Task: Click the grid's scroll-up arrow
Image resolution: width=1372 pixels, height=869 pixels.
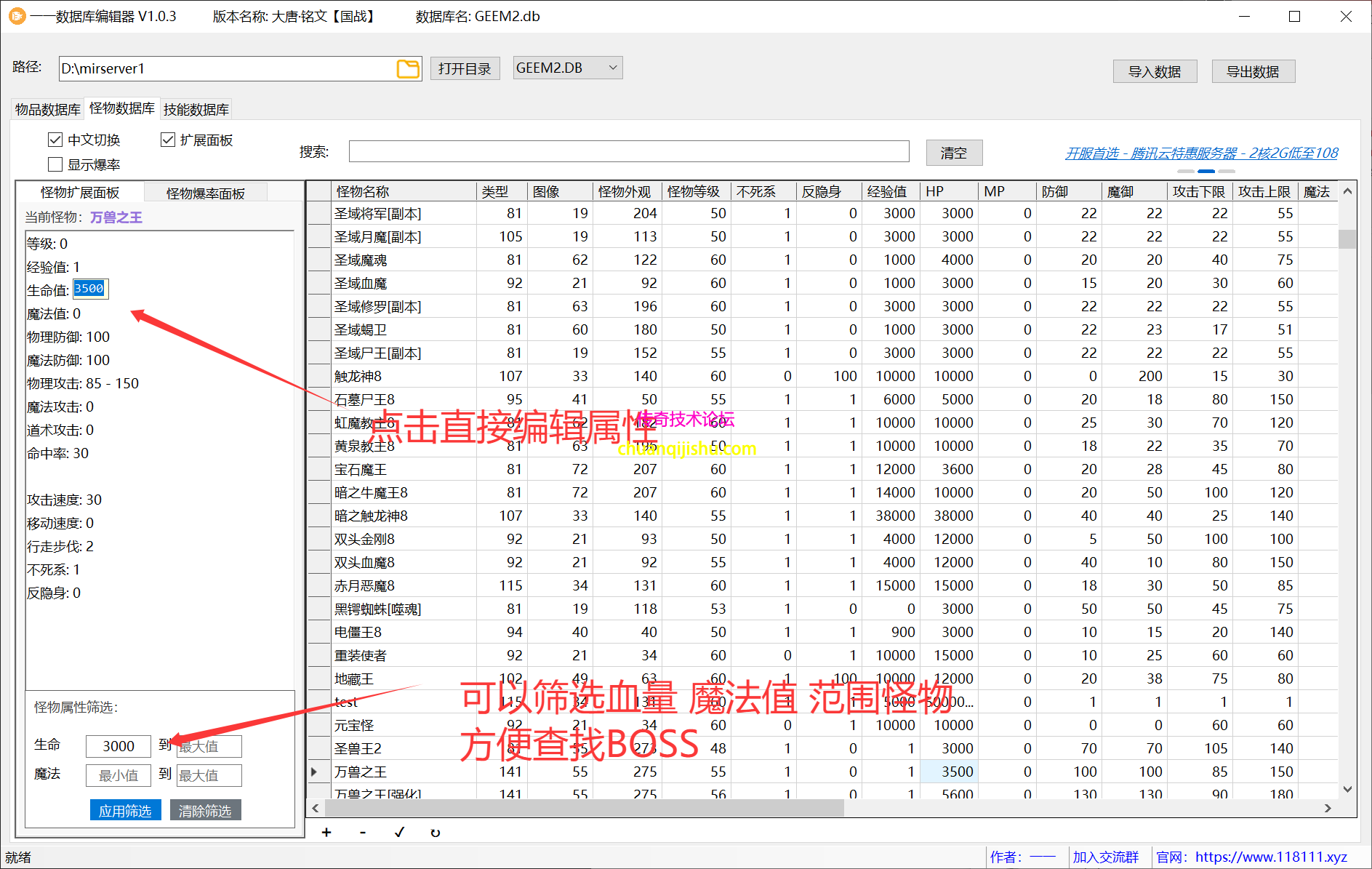Action: [1347, 191]
